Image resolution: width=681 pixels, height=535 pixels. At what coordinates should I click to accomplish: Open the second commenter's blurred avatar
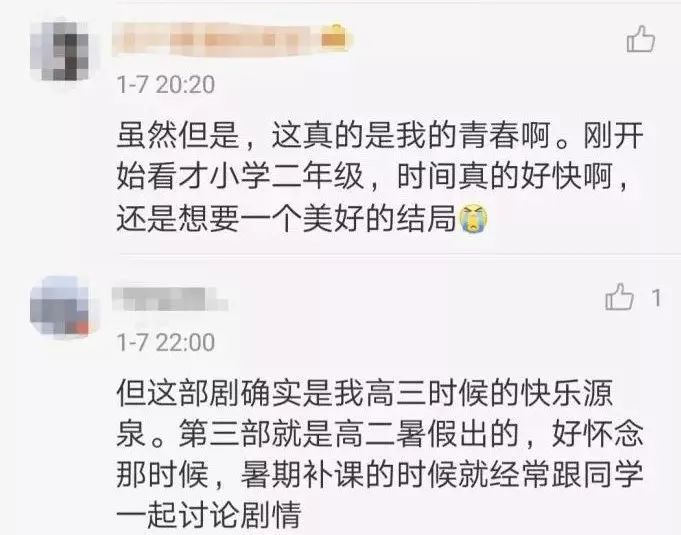[x=60, y=306]
